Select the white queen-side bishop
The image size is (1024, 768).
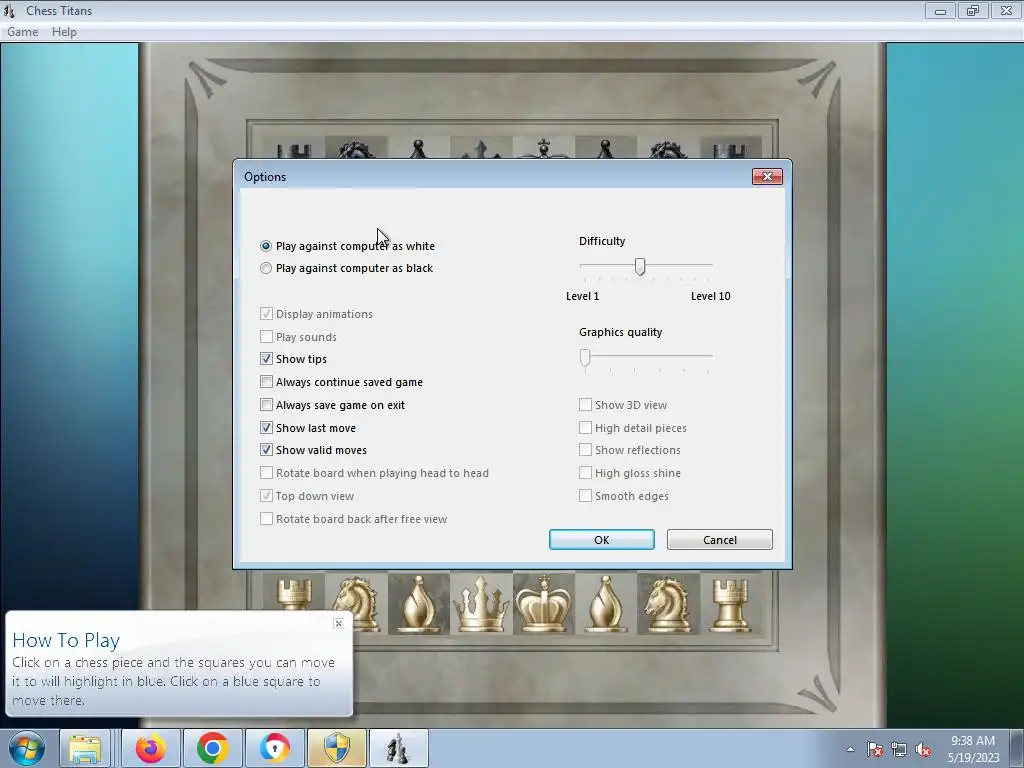418,604
